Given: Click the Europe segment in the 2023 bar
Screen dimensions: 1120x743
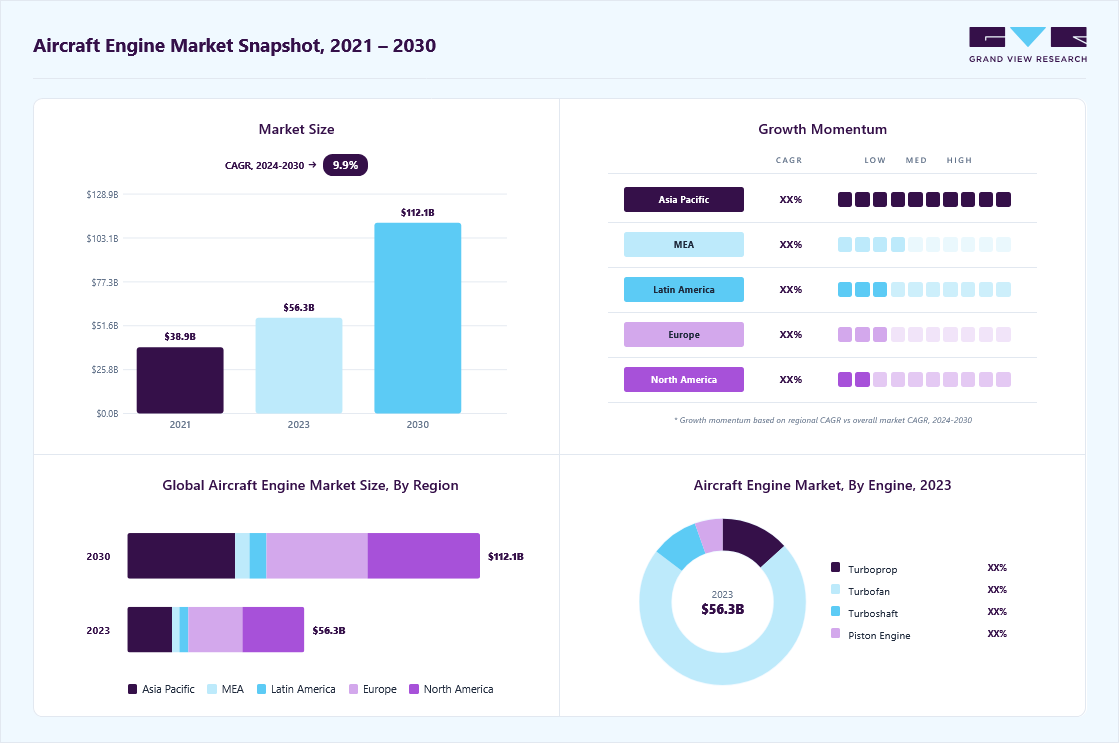Looking at the screenshot, I should [x=216, y=629].
